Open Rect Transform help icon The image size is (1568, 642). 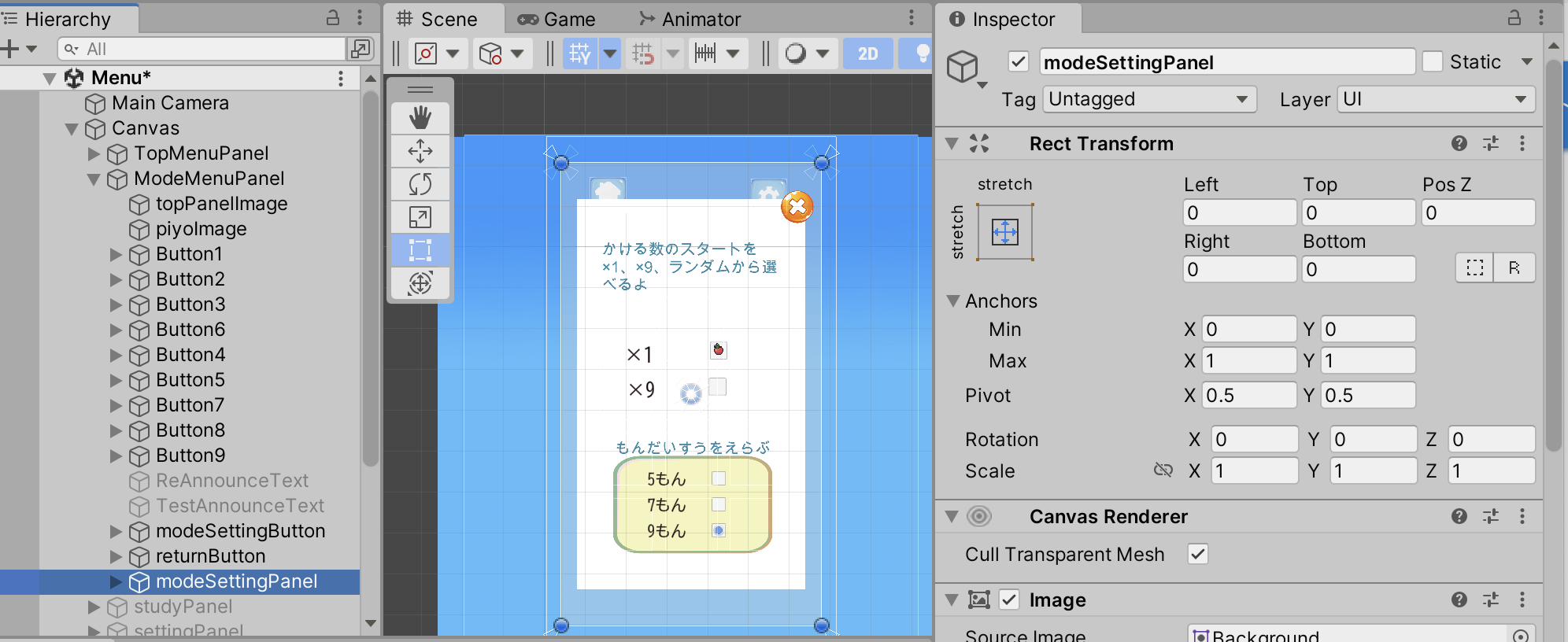(1459, 143)
